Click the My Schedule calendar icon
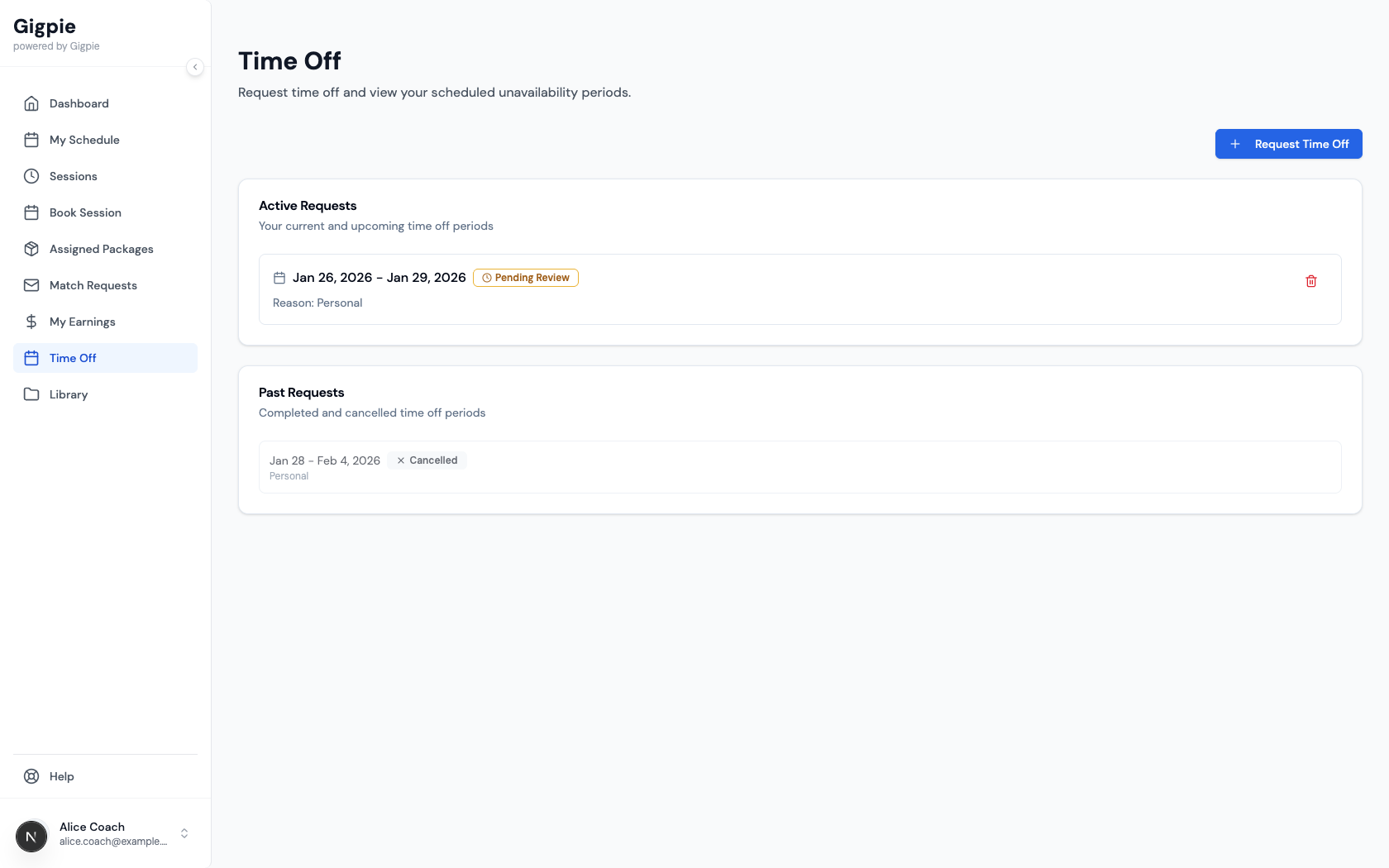Viewport: 1389px width, 868px height. [x=31, y=140]
